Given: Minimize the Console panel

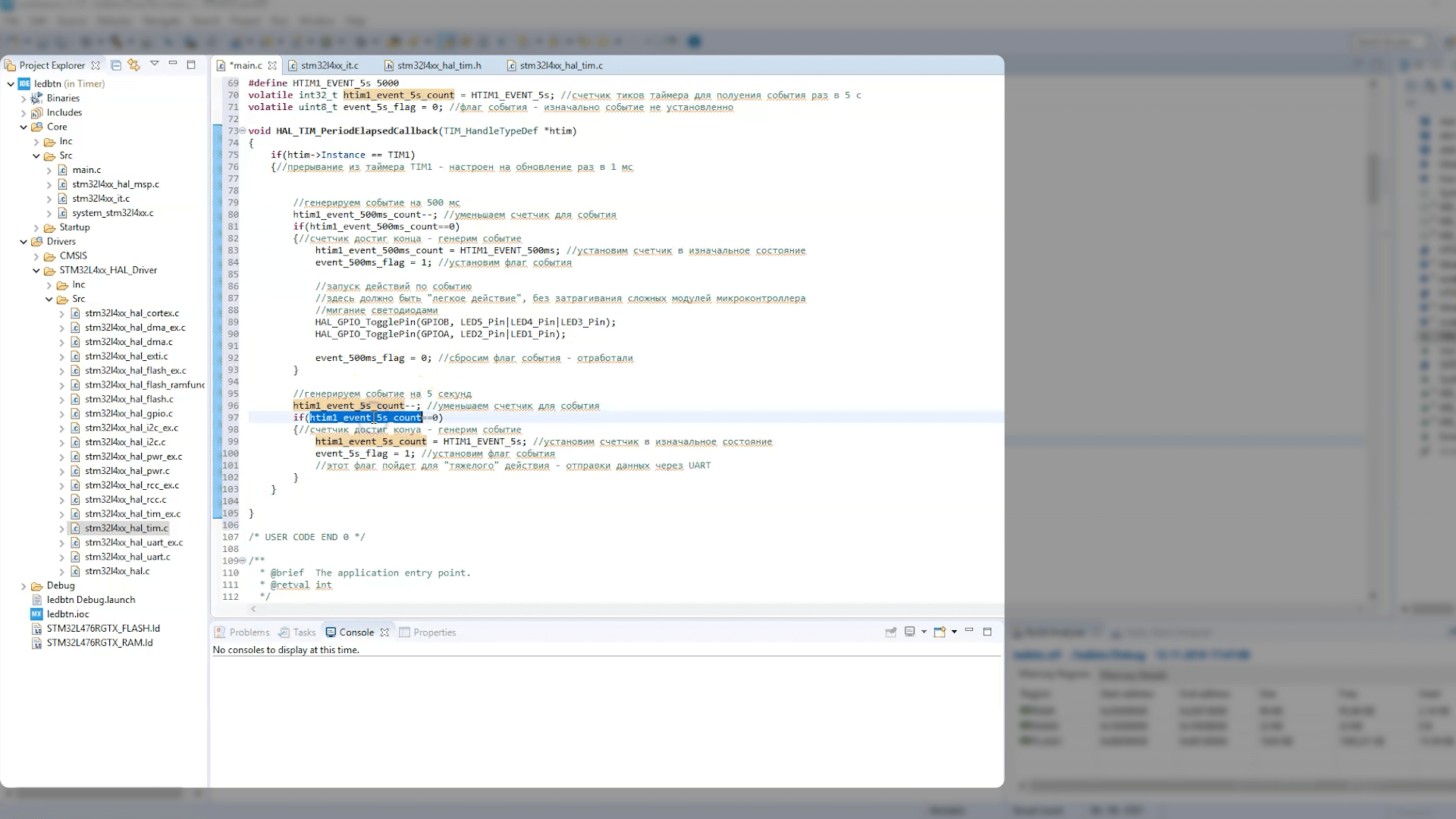Looking at the screenshot, I should (x=969, y=631).
